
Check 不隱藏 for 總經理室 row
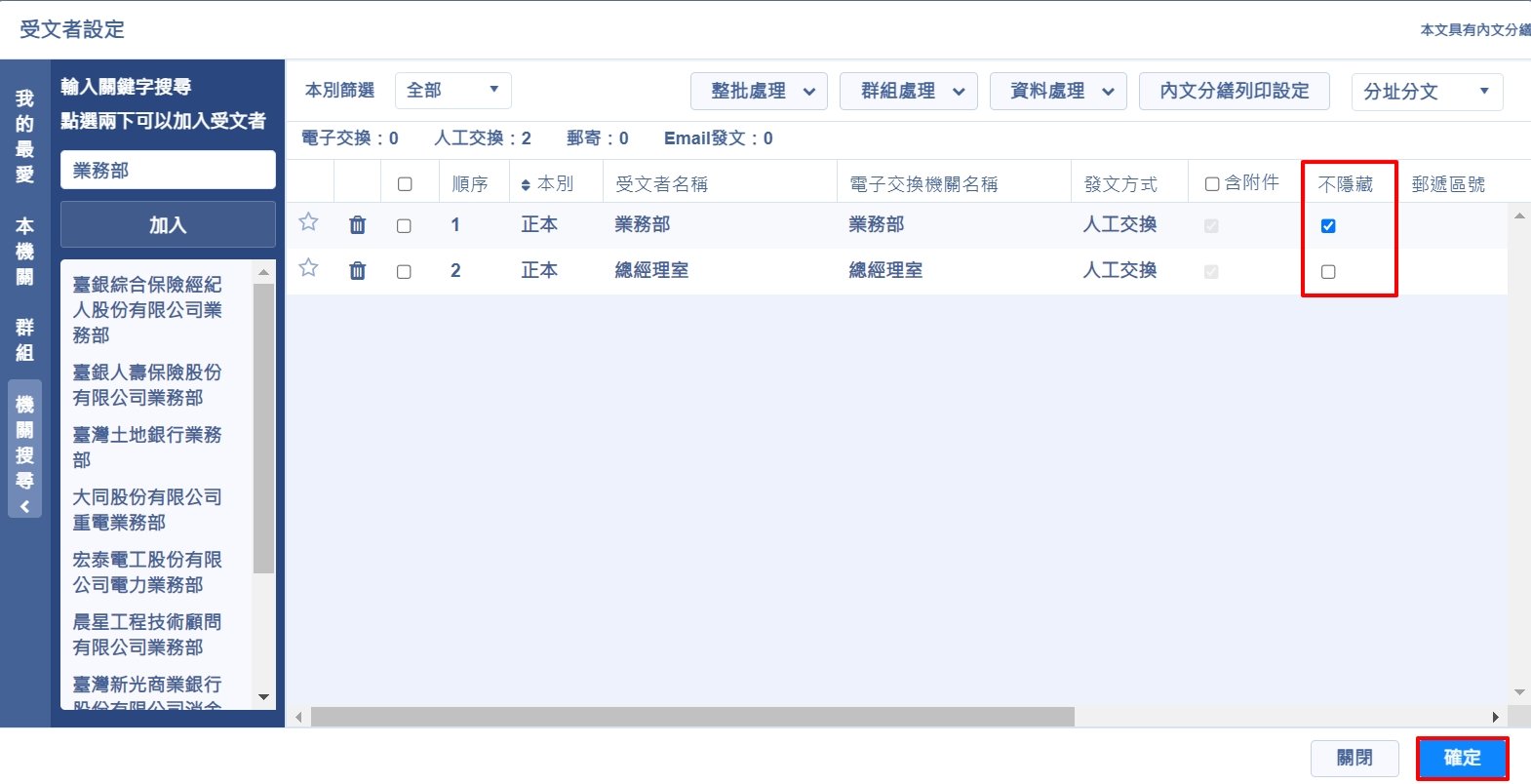click(x=1327, y=272)
